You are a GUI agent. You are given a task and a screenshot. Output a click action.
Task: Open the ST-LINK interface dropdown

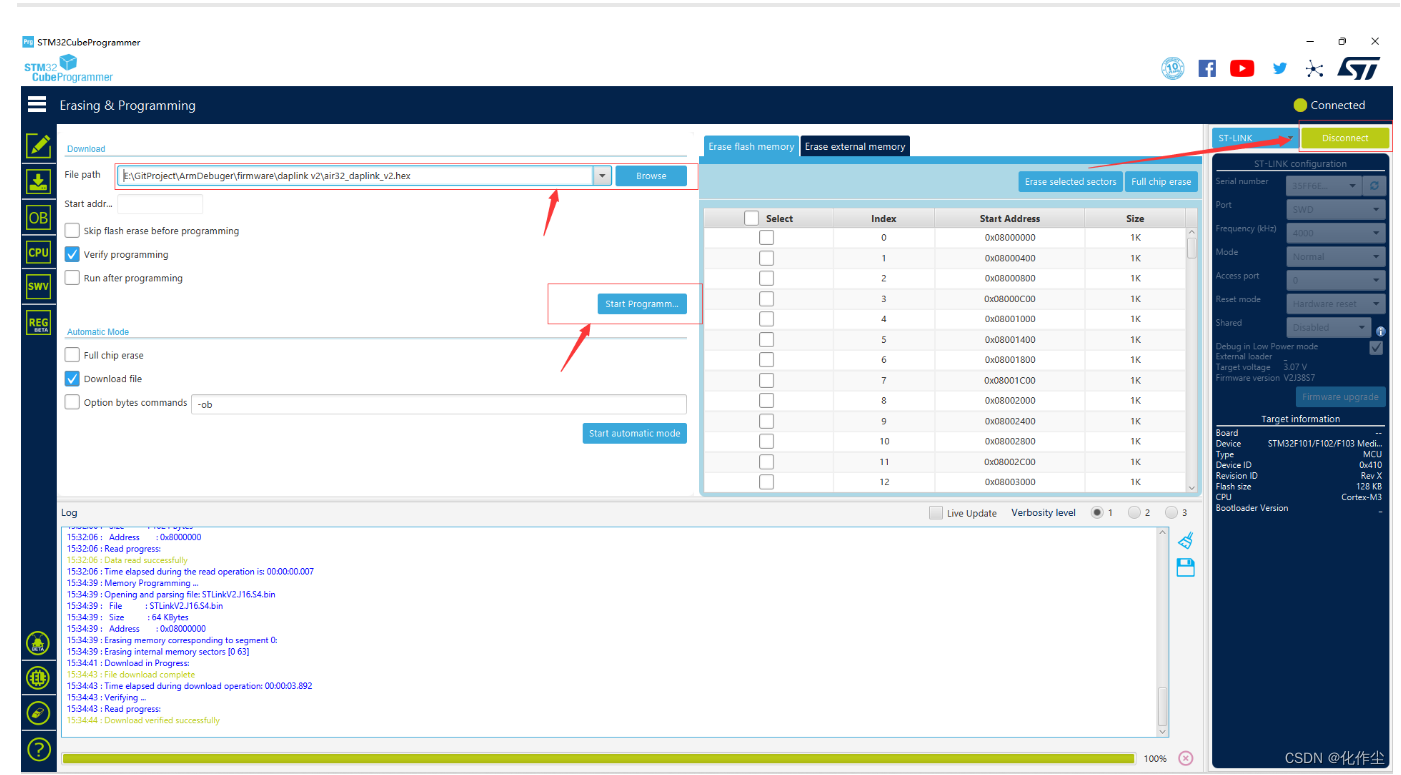pyautogui.click(x=1255, y=138)
